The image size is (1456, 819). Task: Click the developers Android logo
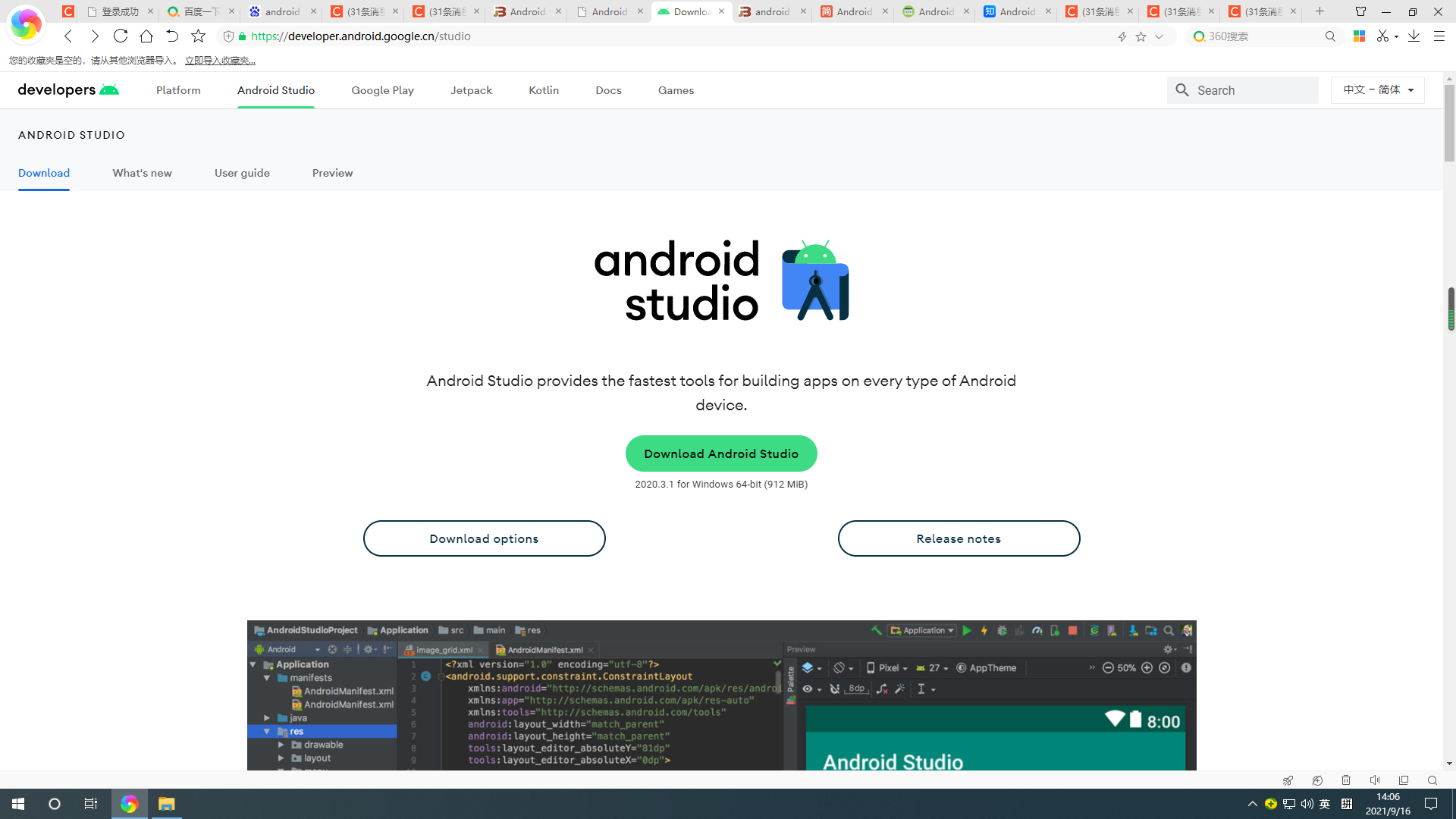click(68, 89)
